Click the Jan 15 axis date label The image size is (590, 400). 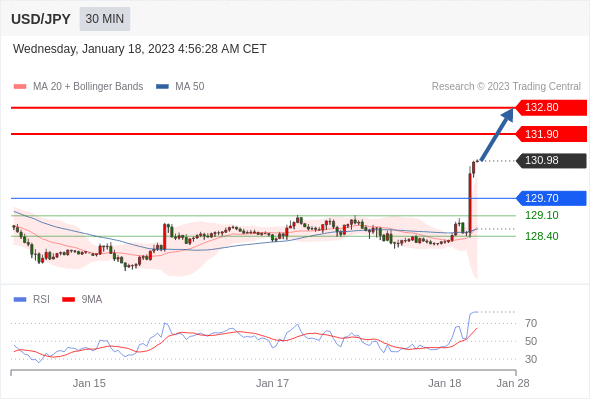(89, 383)
